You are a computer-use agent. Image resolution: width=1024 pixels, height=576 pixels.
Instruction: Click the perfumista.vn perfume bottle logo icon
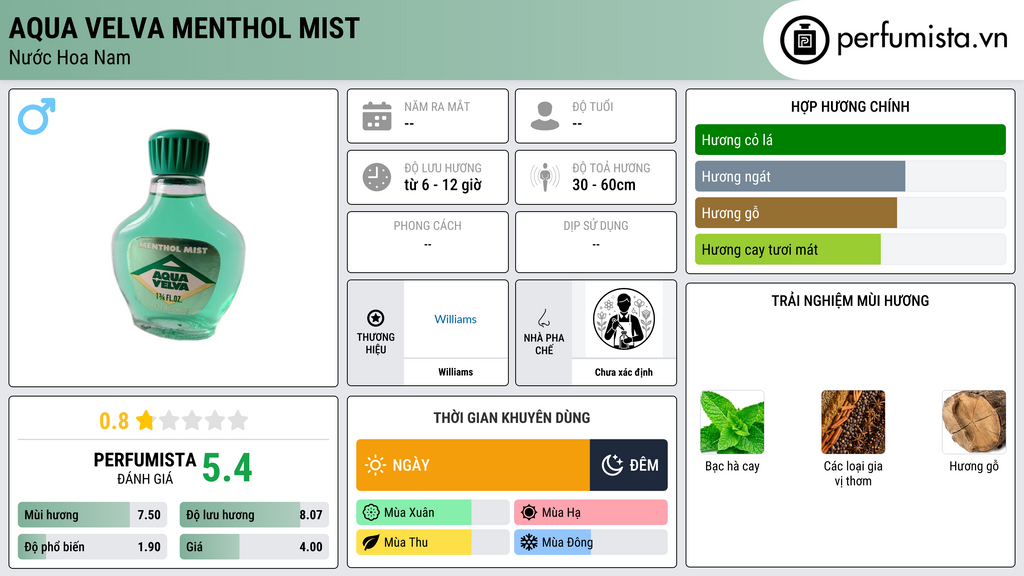click(x=804, y=40)
